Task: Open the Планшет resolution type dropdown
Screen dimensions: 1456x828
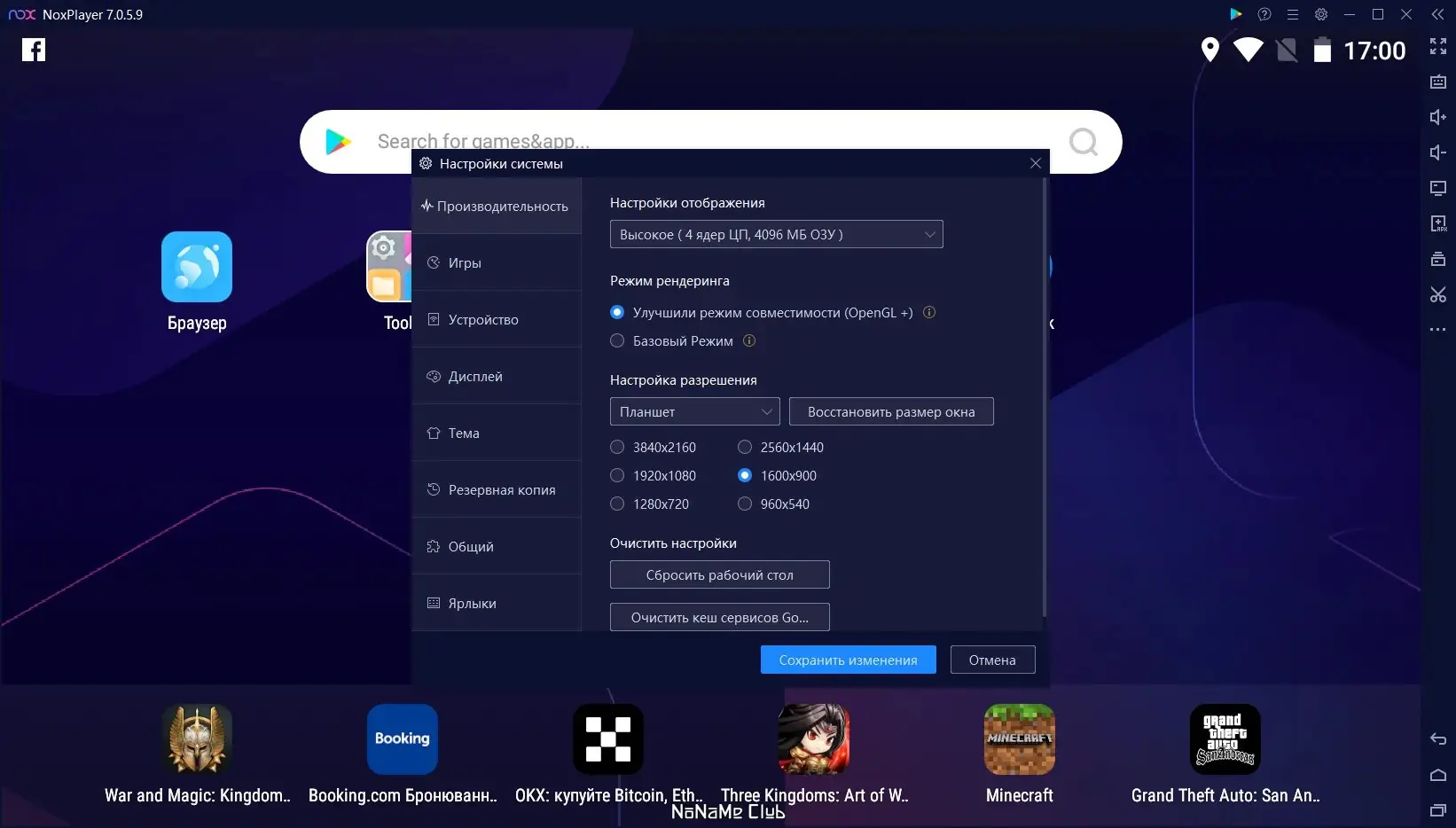Action: [695, 411]
